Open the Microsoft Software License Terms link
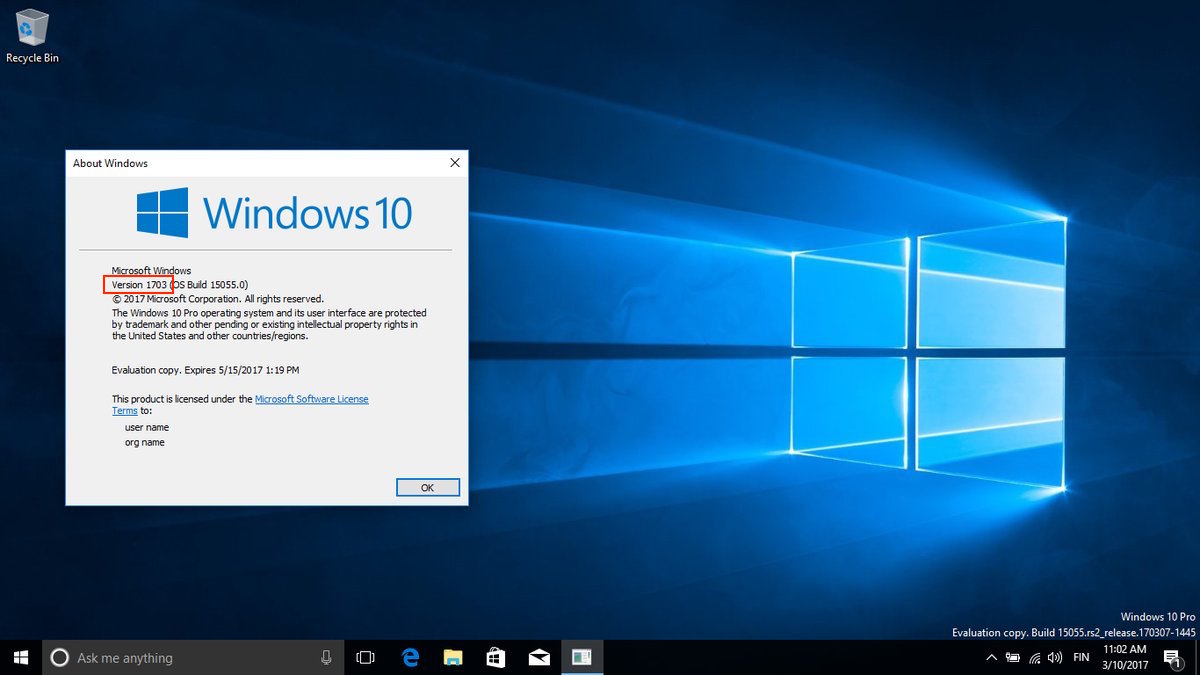 [x=311, y=399]
